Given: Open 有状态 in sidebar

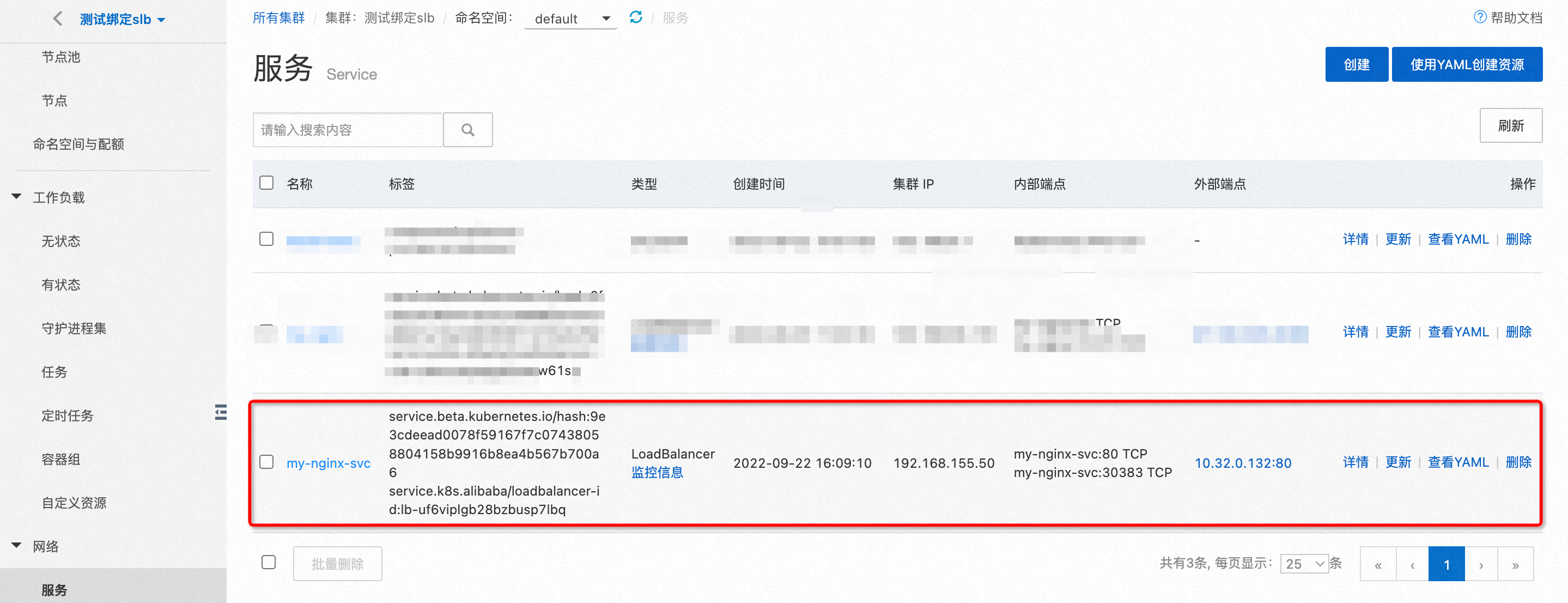Looking at the screenshot, I should coord(60,285).
